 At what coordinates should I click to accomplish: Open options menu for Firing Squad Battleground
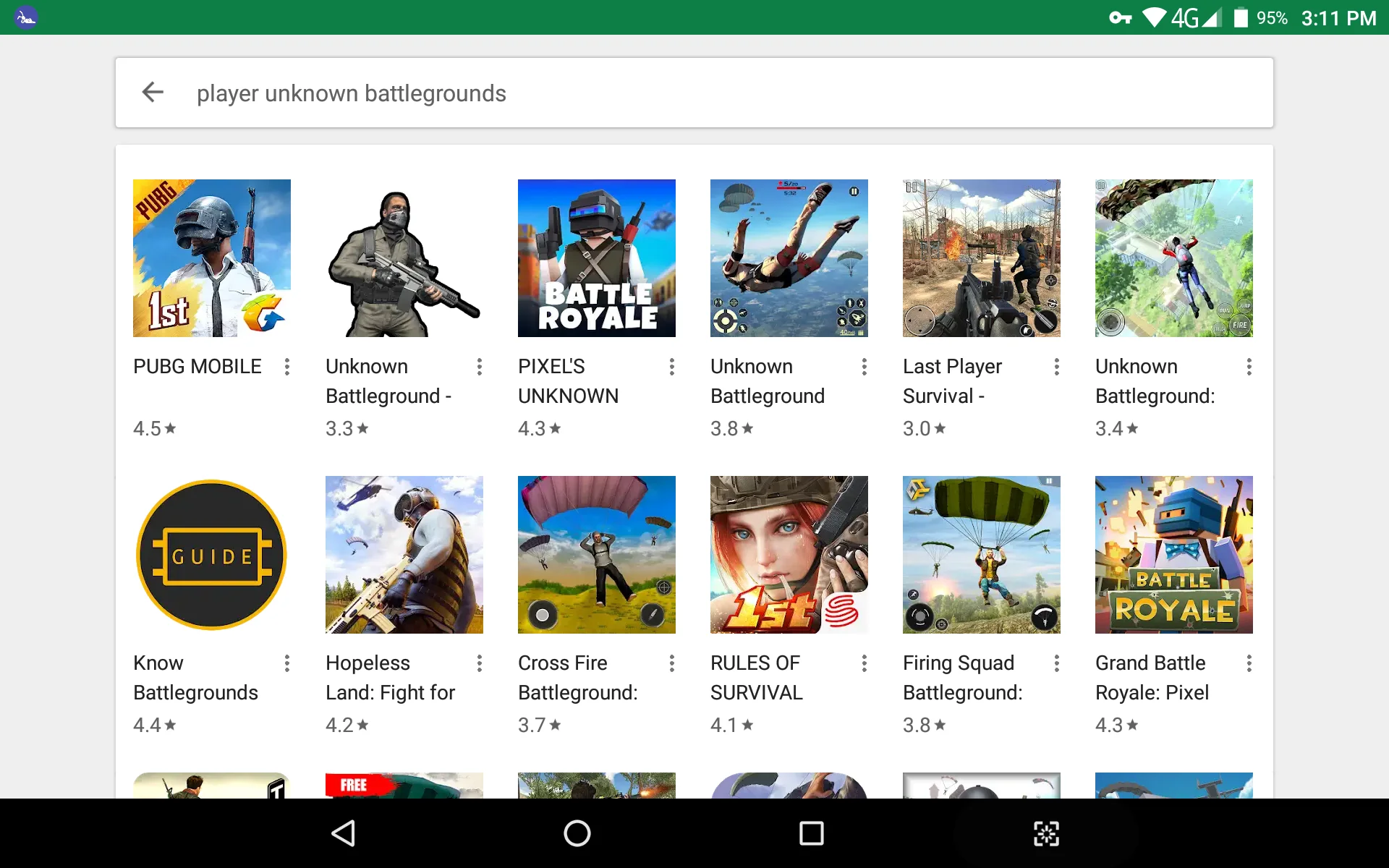[x=1057, y=663]
